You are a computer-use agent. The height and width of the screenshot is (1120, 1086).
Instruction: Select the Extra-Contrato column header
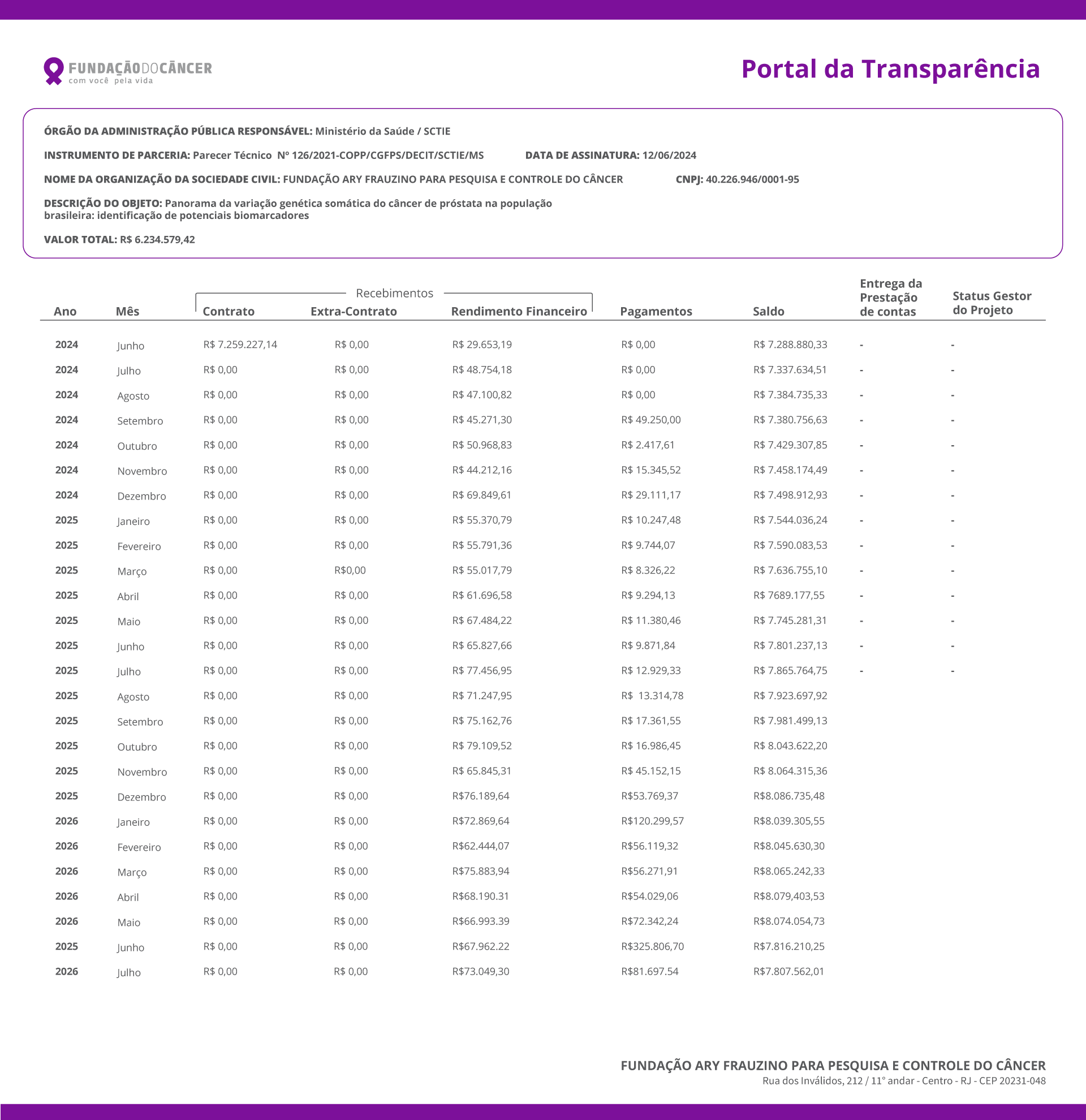click(354, 312)
